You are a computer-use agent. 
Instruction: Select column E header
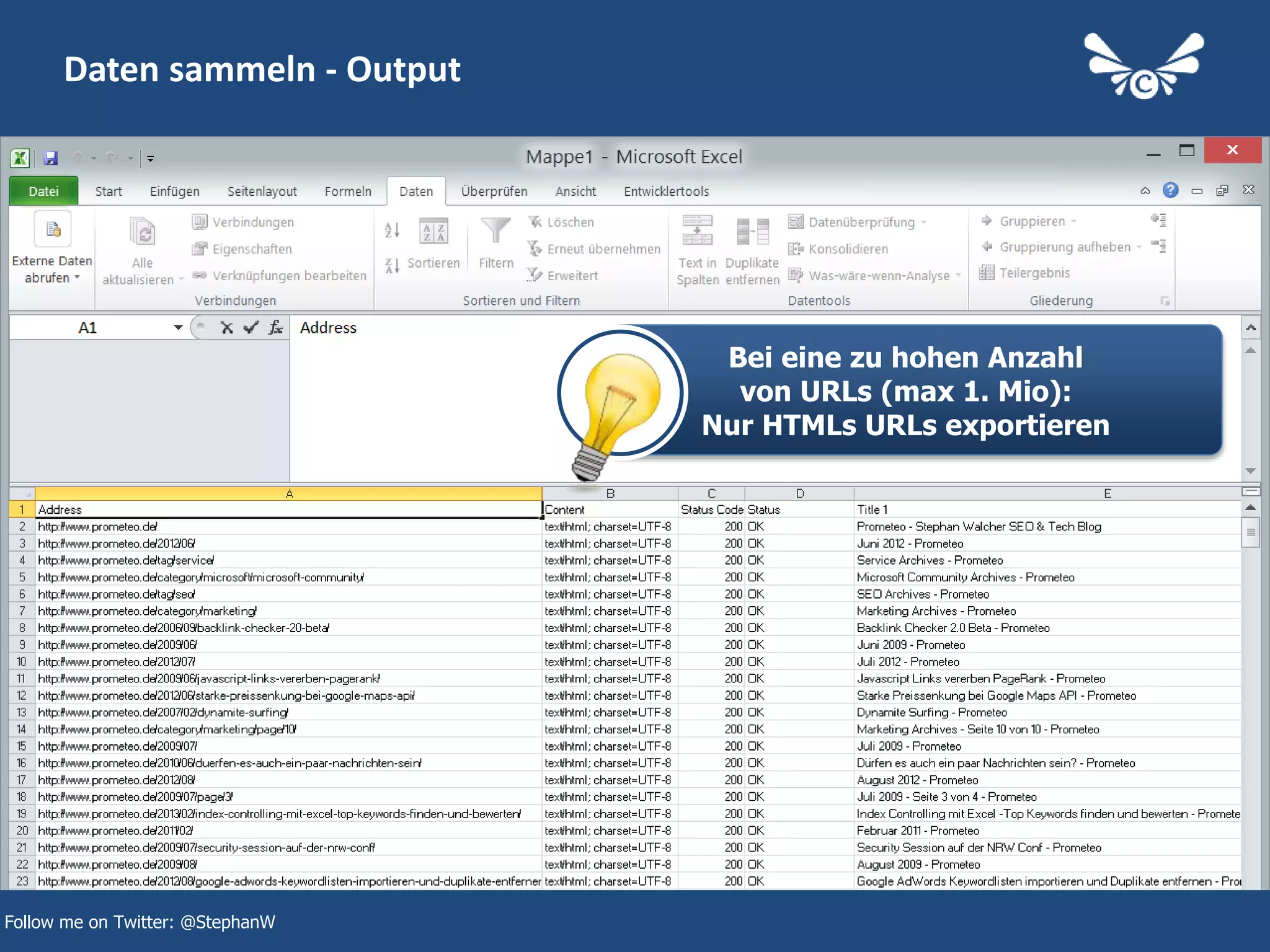pos(1047,494)
